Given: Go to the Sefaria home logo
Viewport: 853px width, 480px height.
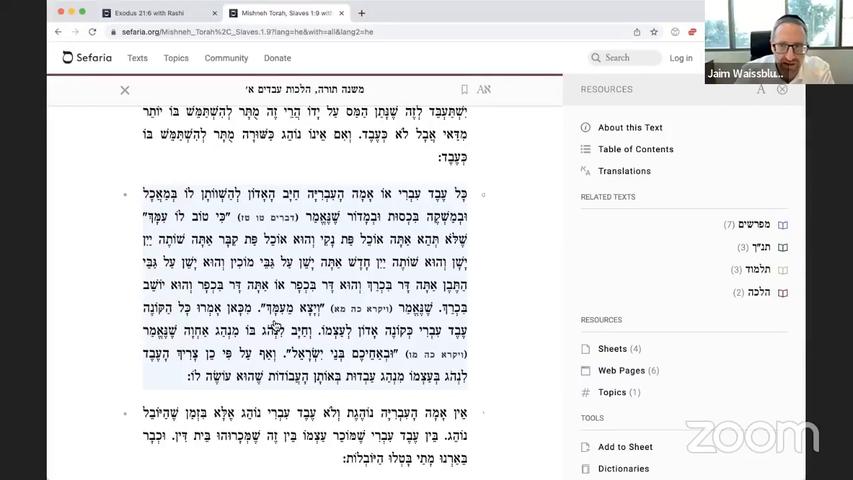Looking at the screenshot, I should (x=87, y=58).
